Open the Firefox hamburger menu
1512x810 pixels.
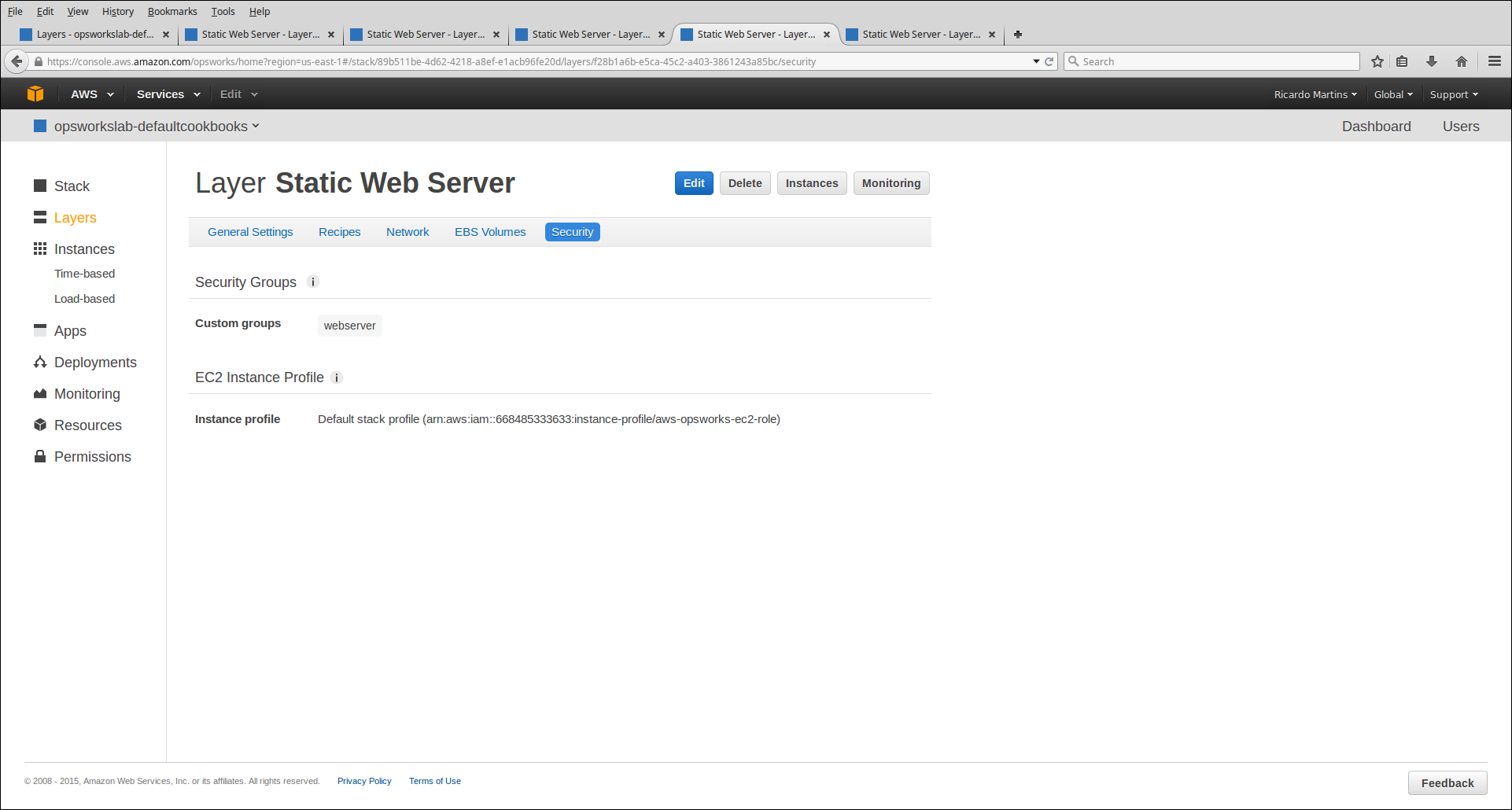click(1495, 61)
